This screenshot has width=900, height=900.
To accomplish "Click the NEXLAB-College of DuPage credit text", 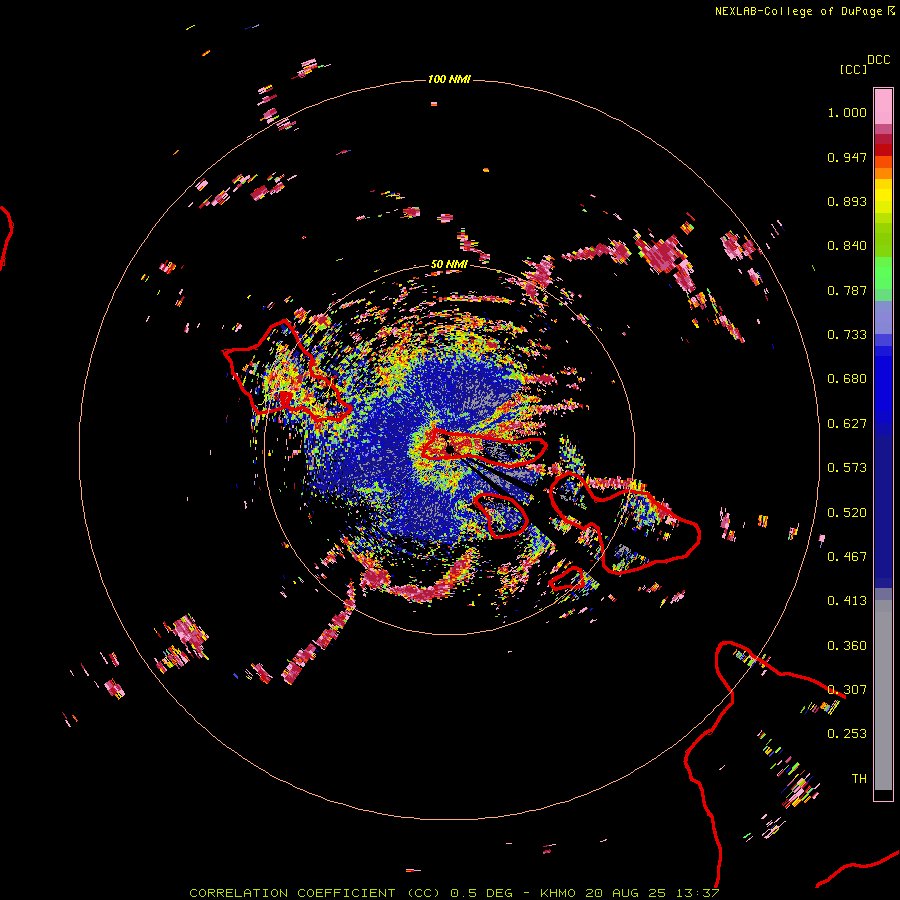I will [798, 11].
